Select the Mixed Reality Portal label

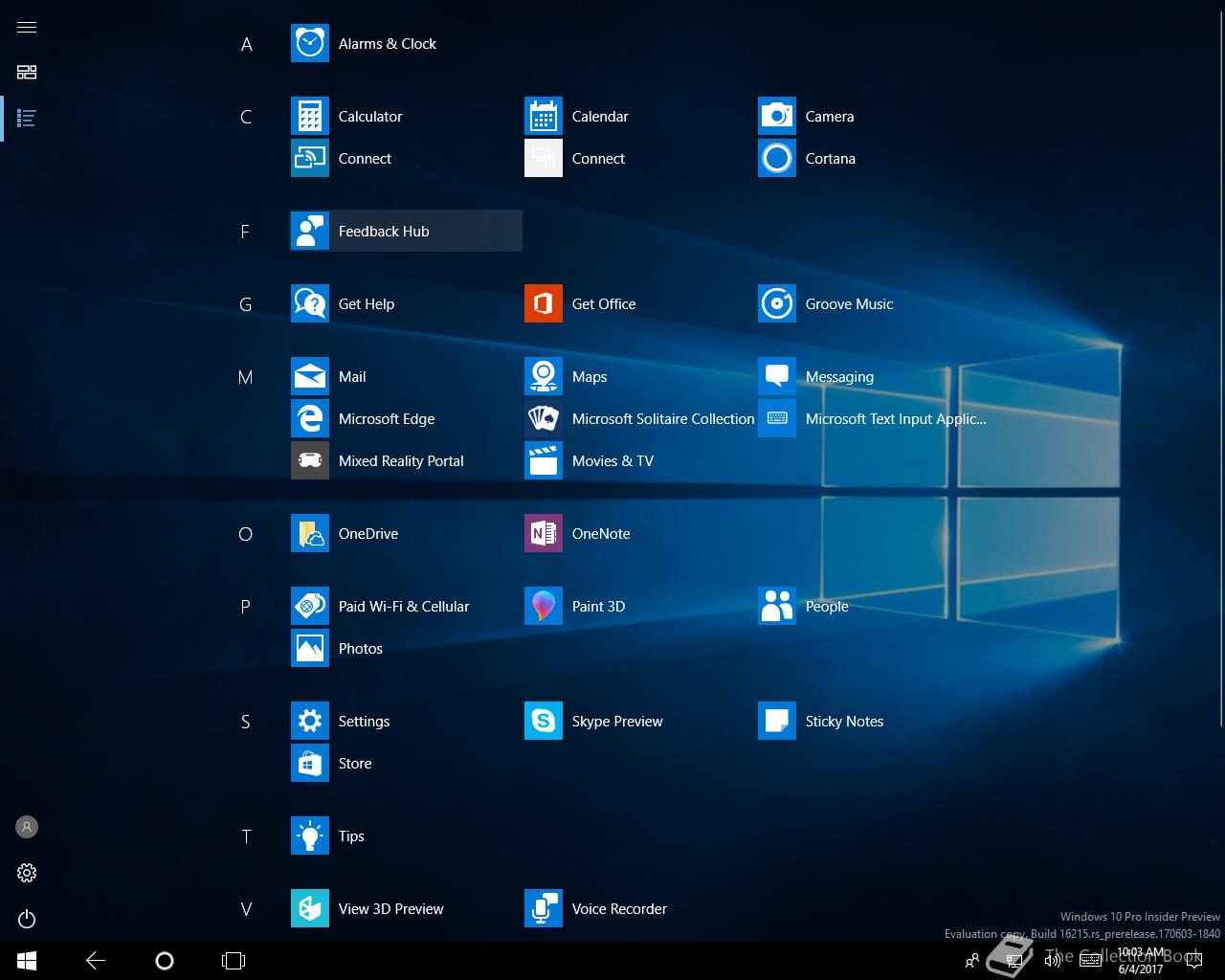pos(401,461)
